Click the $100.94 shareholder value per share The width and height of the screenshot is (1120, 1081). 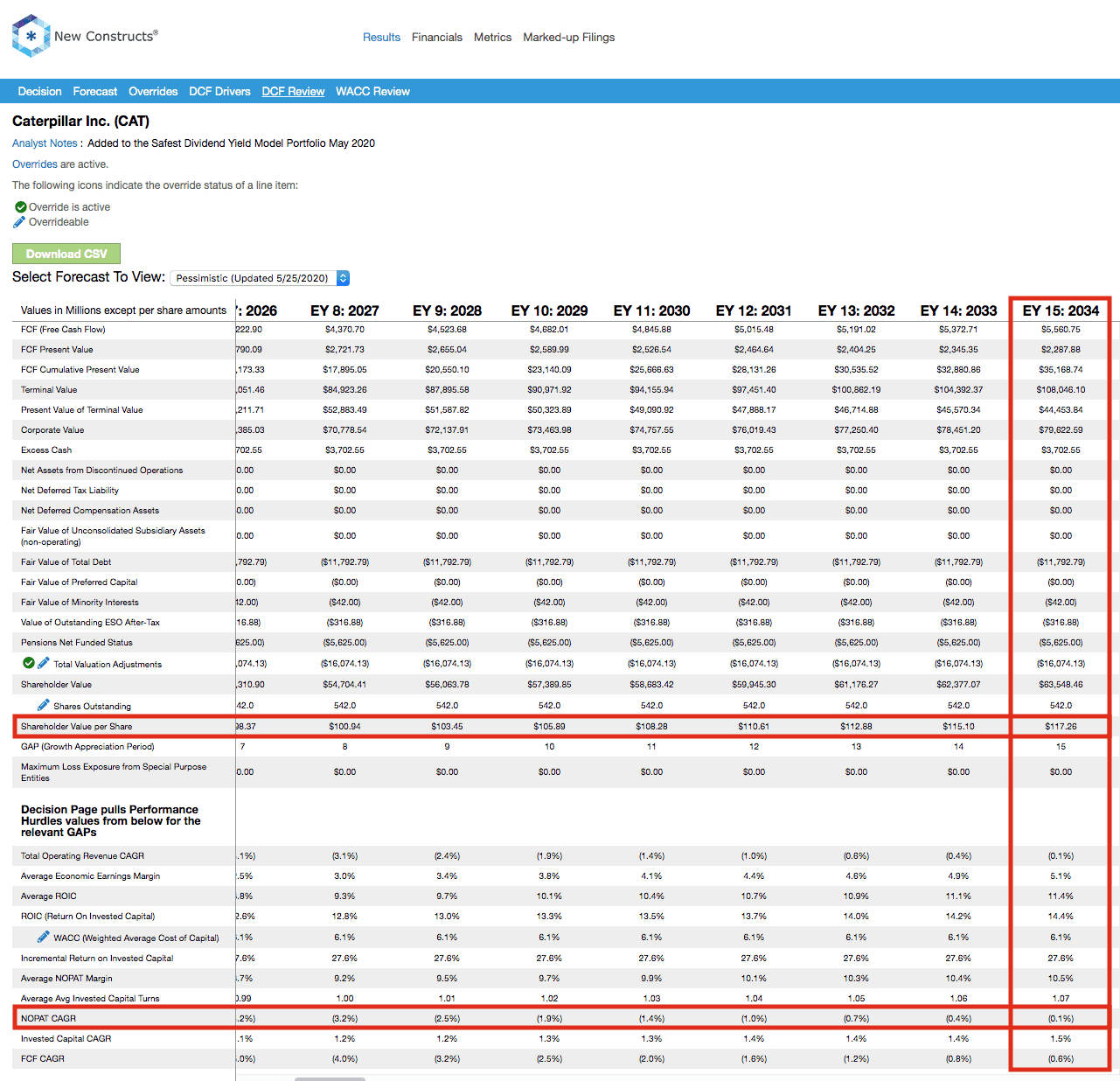pyautogui.click(x=344, y=726)
